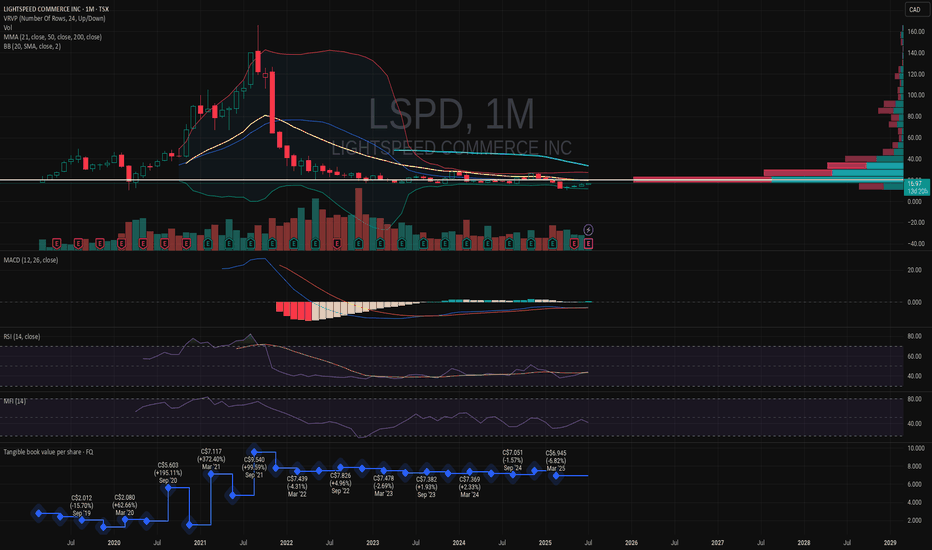Image resolution: width=932 pixels, height=550 pixels.
Task: Select the VRVP indicator legend
Action: [x=54, y=18]
